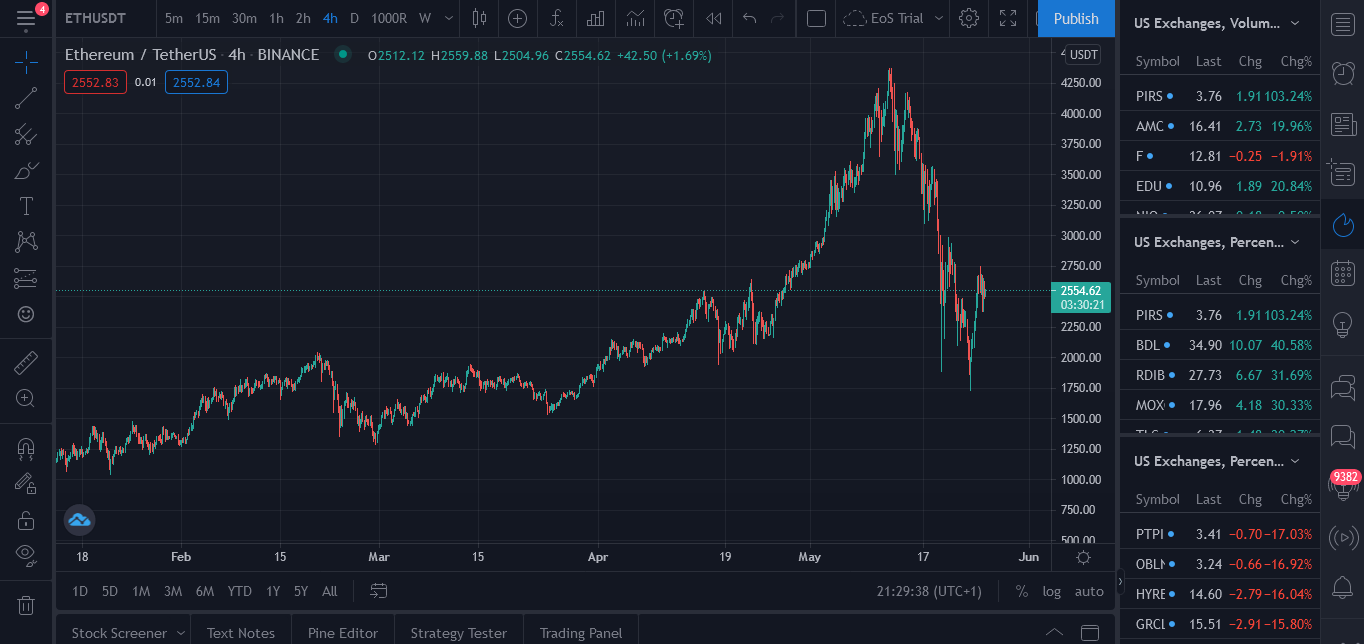Enter fullscreen mode
The width and height of the screenshot is (1364, 644).
click(x=1008, y=18)
